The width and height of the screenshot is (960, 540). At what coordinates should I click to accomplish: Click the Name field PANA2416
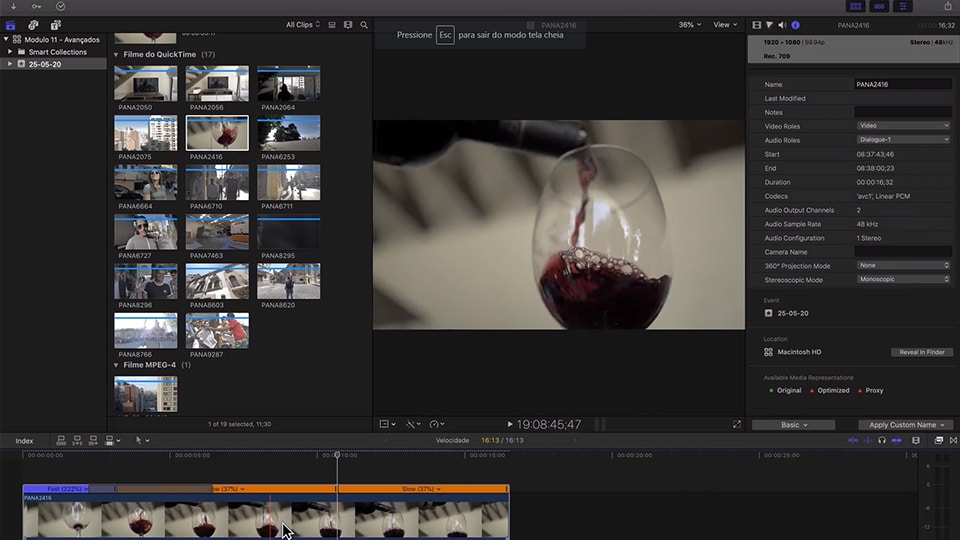point(903,84)
